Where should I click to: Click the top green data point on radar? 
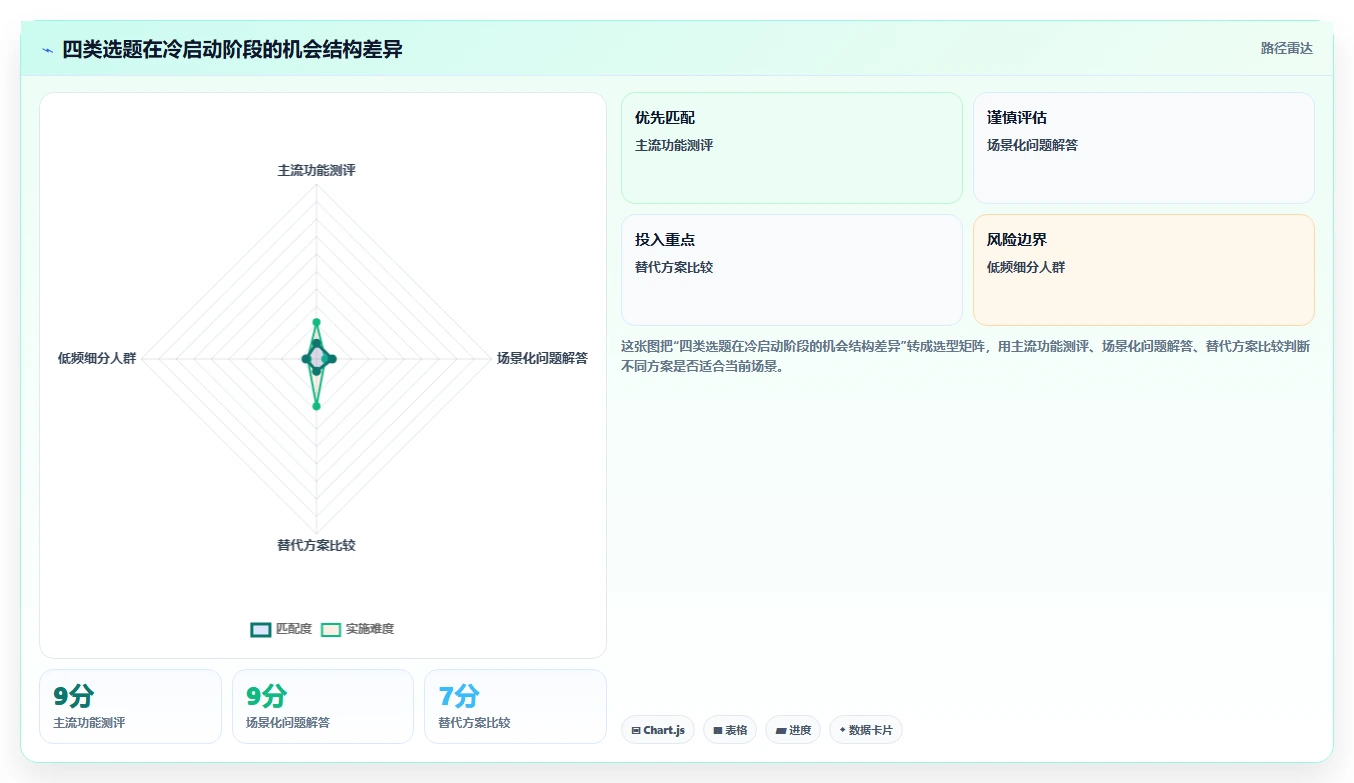pyautogui.click(x=316, y=322)
